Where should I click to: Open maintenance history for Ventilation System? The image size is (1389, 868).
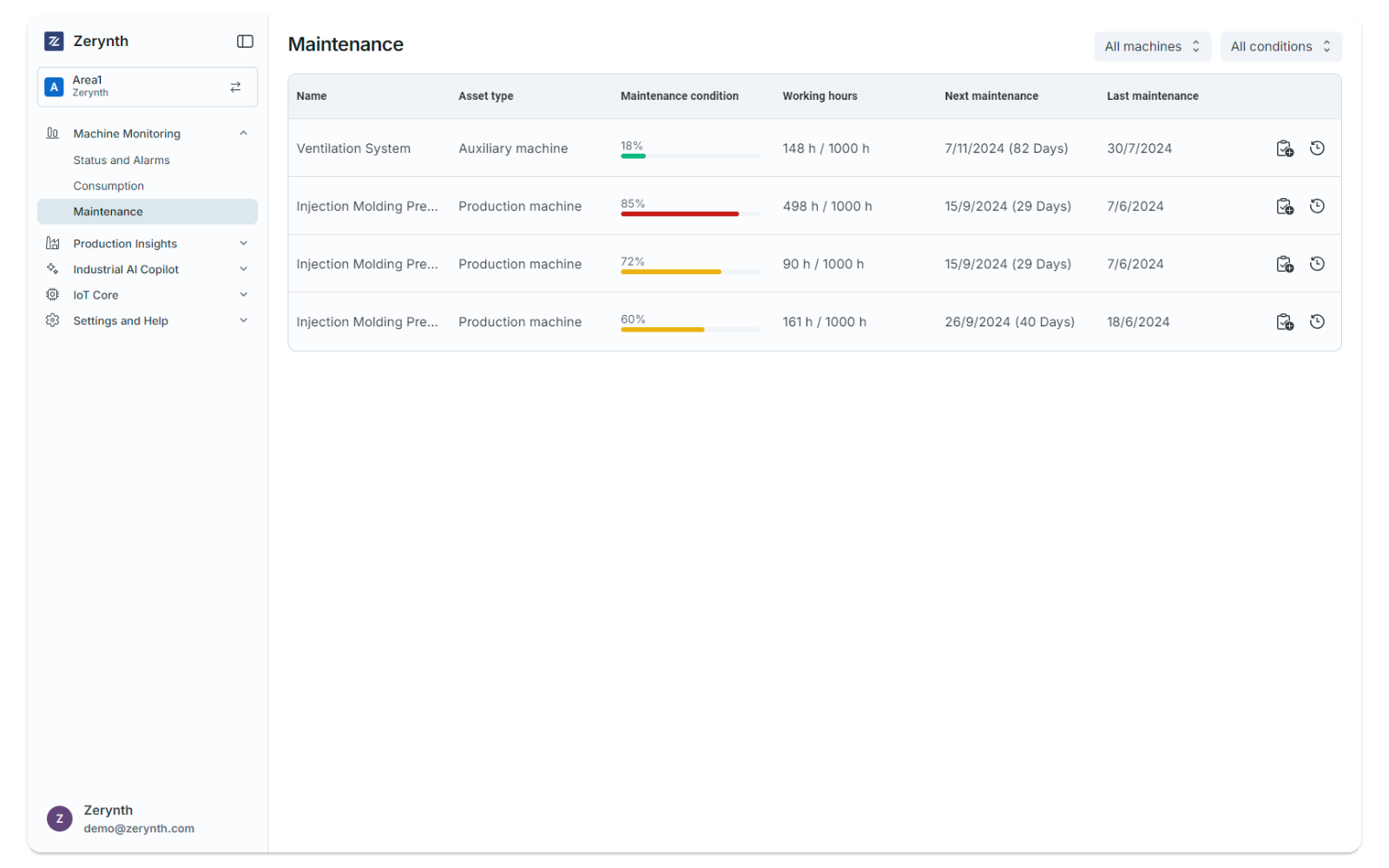pos(1317,148)
